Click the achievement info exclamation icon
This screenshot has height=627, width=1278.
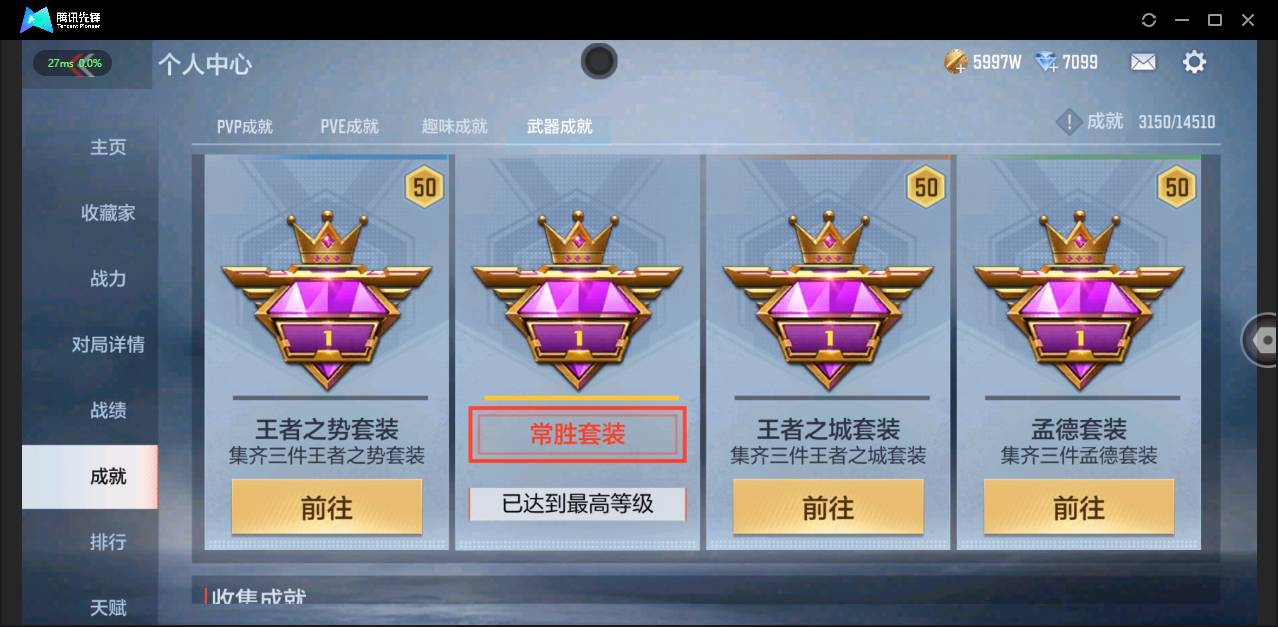(x=1069, y=122)
